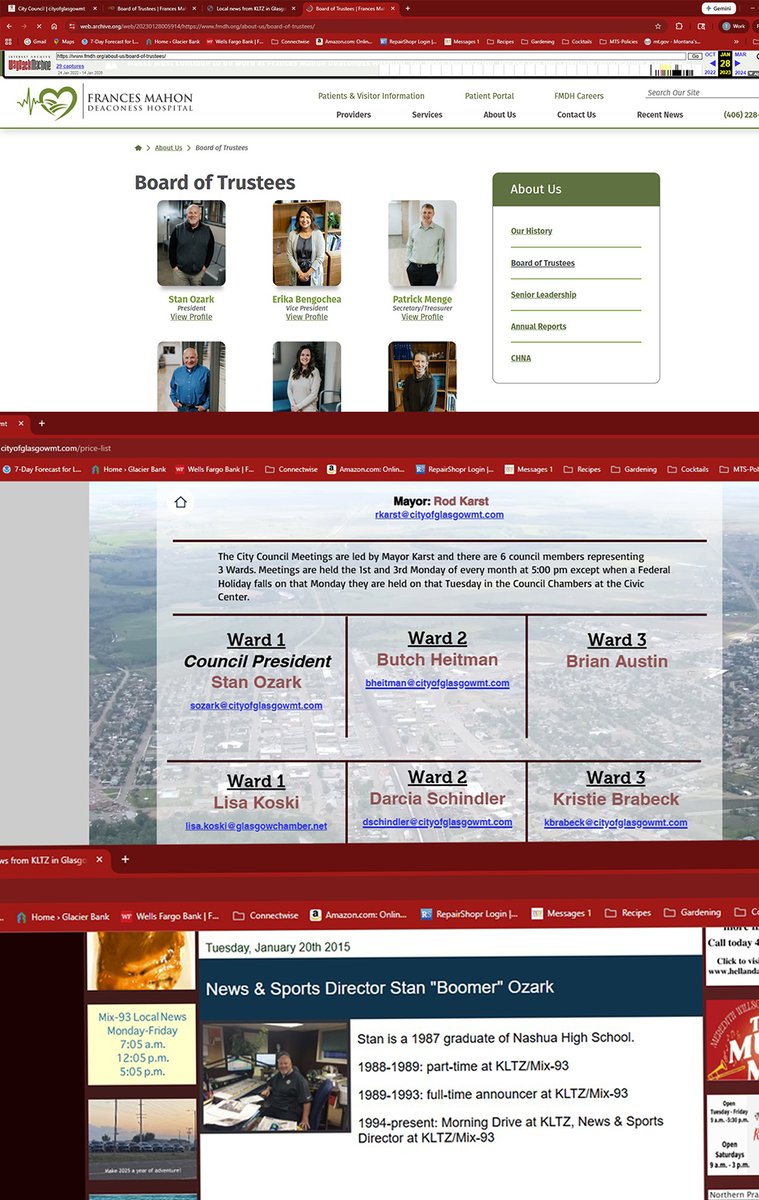Close the KLTZ news tab in bottom window
Image resolution: width=759 pixels, height=1200 pixels.
99,859
